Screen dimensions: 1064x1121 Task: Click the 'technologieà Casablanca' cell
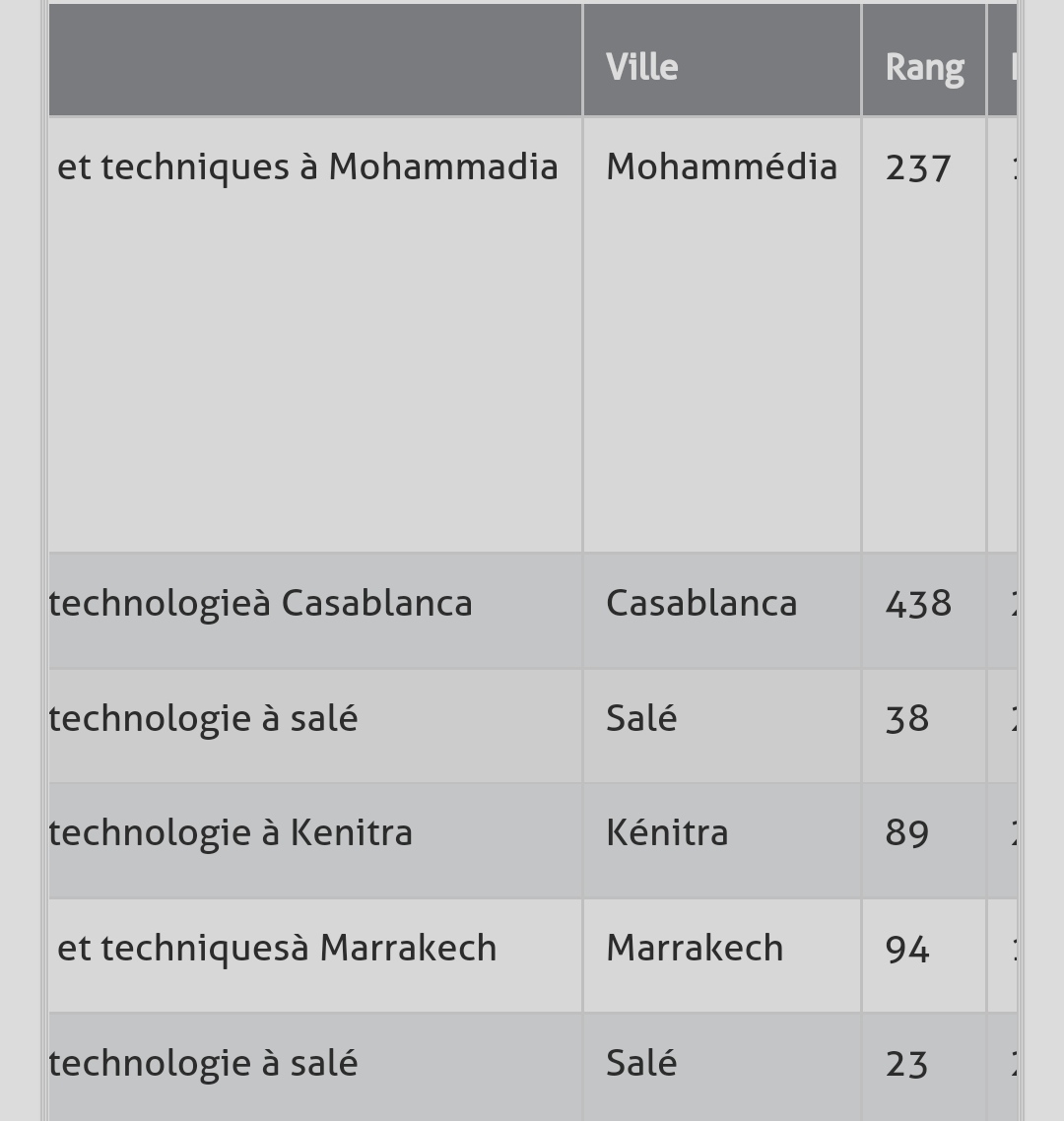(261, 603)
